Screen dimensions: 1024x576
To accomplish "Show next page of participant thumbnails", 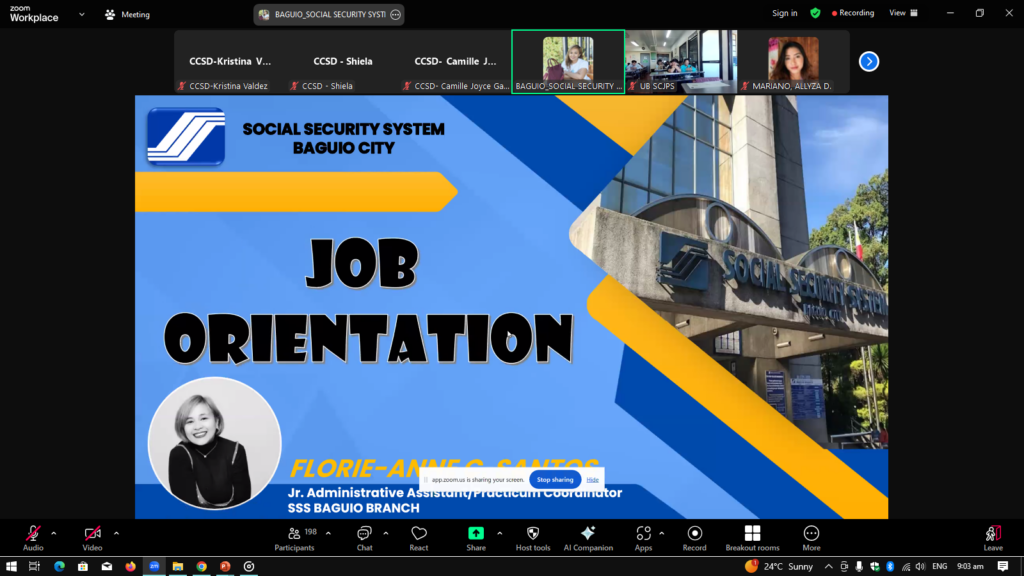I will tap(869, 61).
